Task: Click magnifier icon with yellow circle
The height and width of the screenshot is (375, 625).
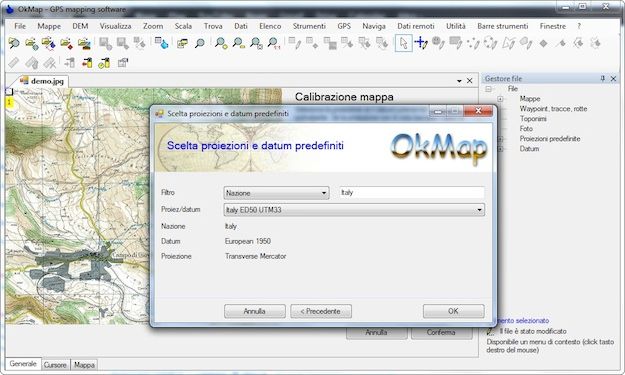Action: 221,43
